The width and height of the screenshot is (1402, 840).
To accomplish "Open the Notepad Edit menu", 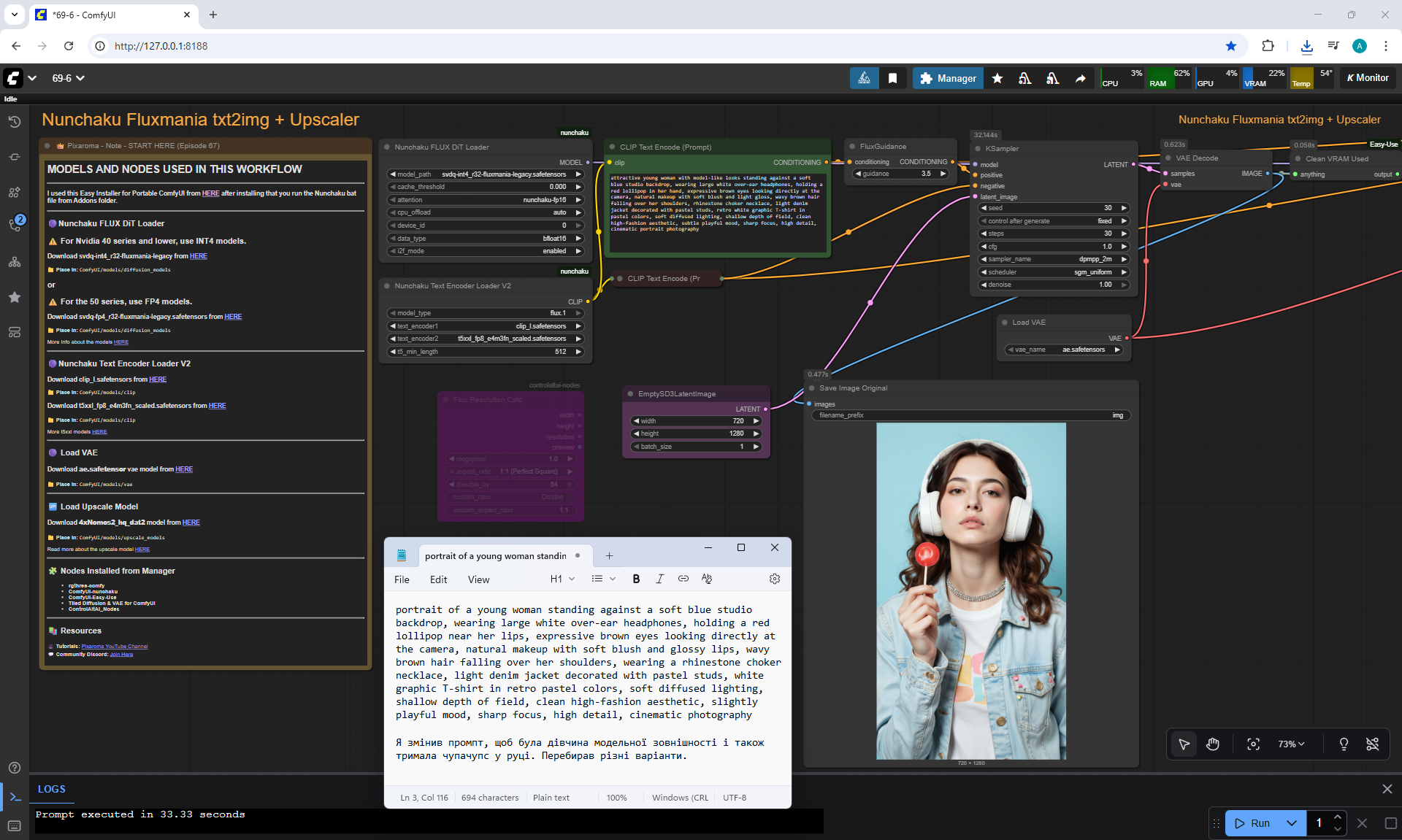I will click(x=438, y=579).
